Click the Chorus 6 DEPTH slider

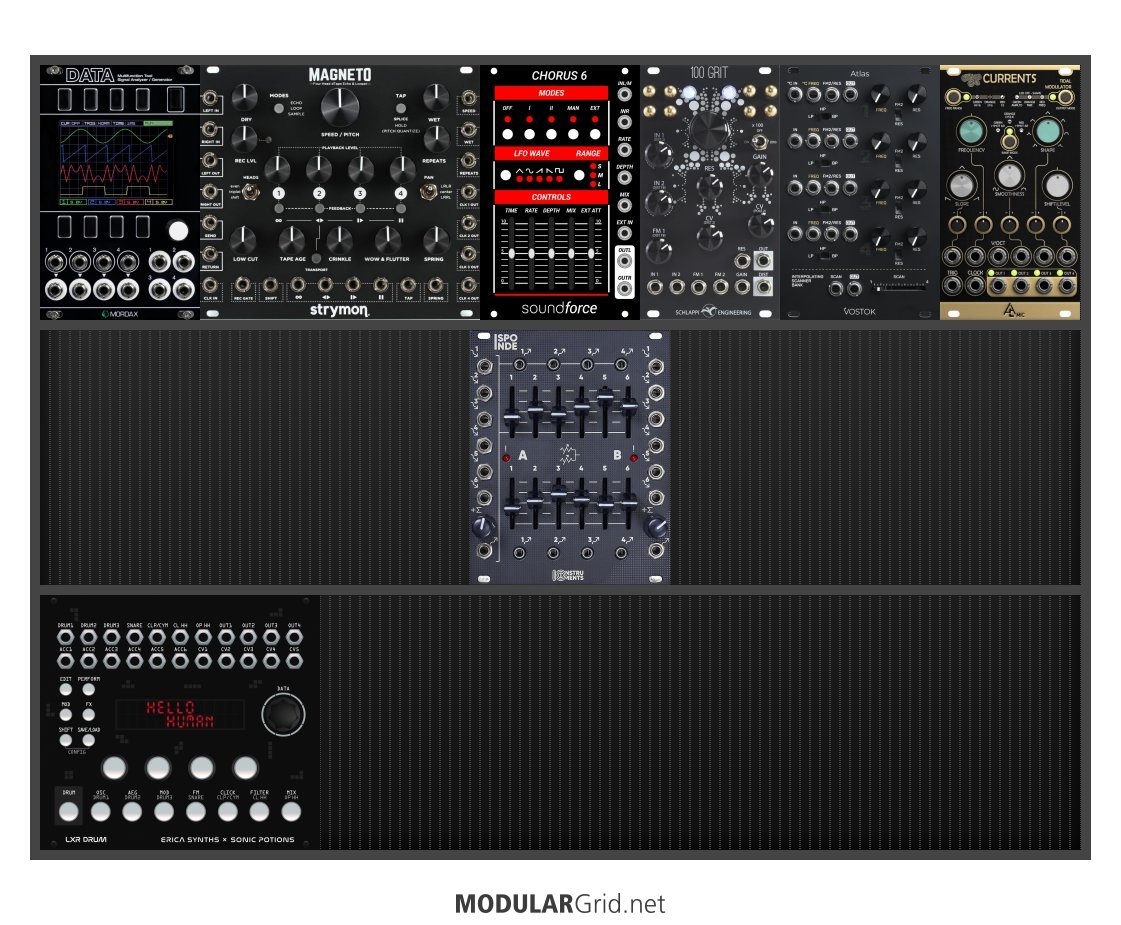551,253
